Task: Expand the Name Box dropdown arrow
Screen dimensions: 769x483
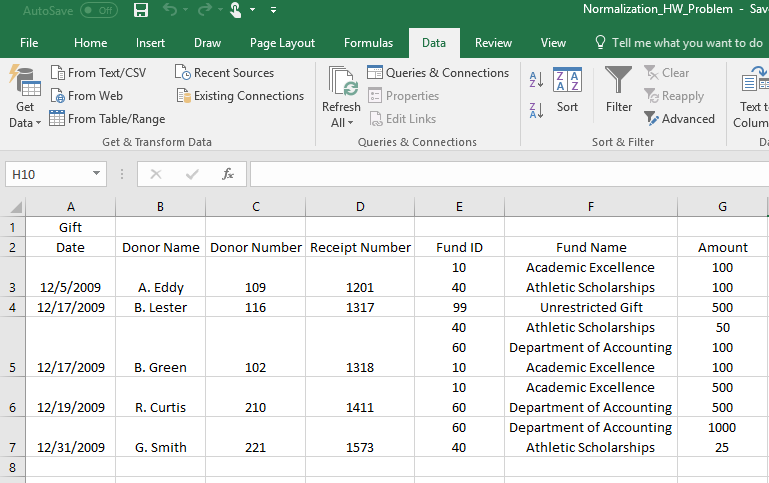Action: [x=96, y=174]
